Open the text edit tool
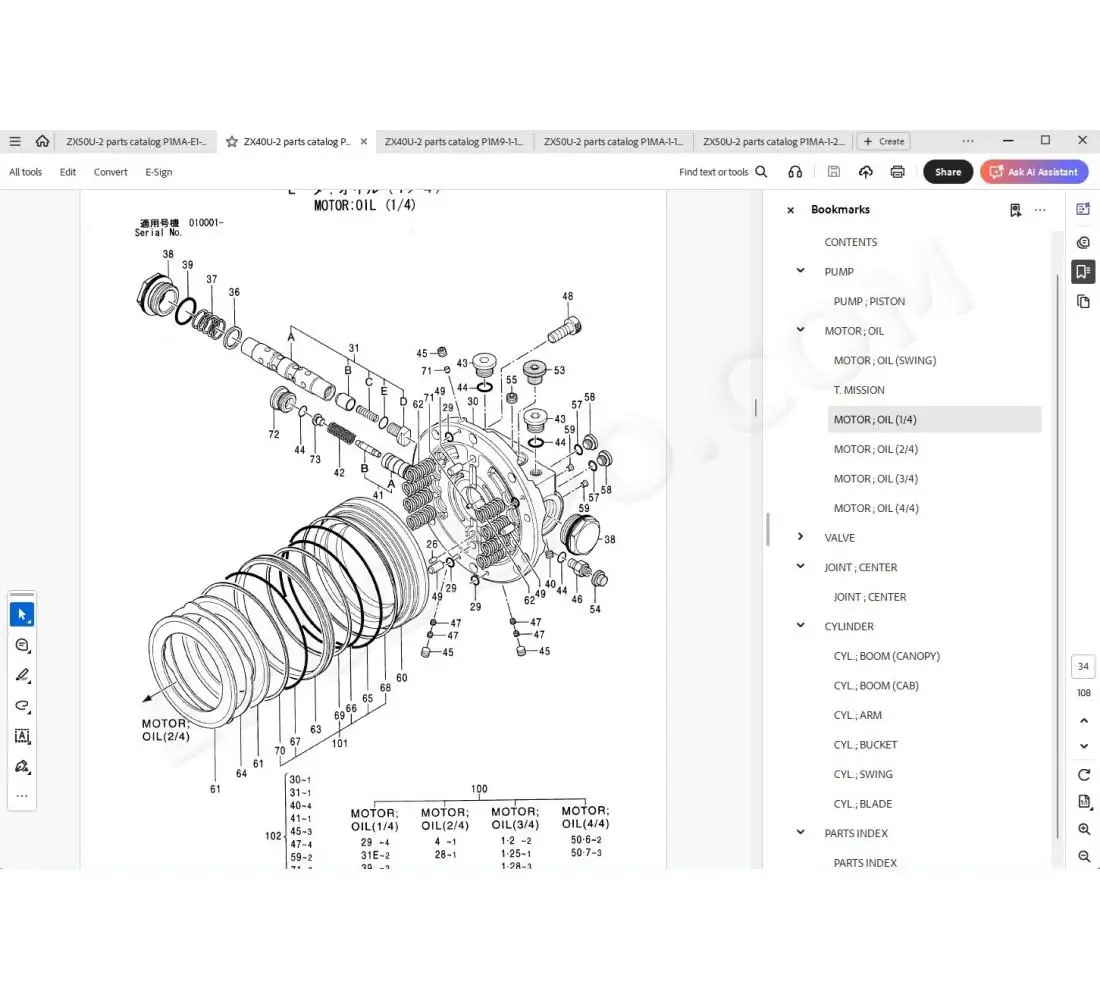Viewport: 1100px width, 1000px height. tap(22, 736)
